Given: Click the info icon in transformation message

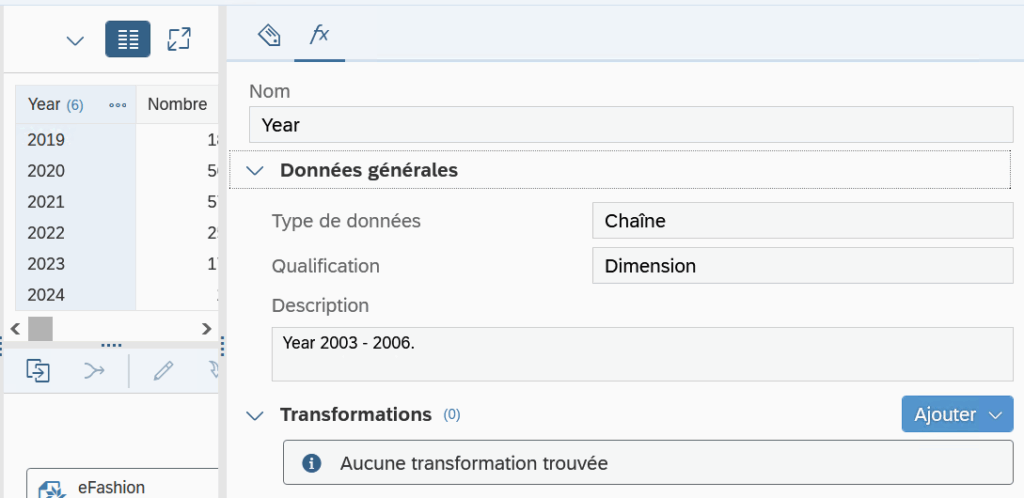Looking at the screenshot, I should tap(312, 463).
